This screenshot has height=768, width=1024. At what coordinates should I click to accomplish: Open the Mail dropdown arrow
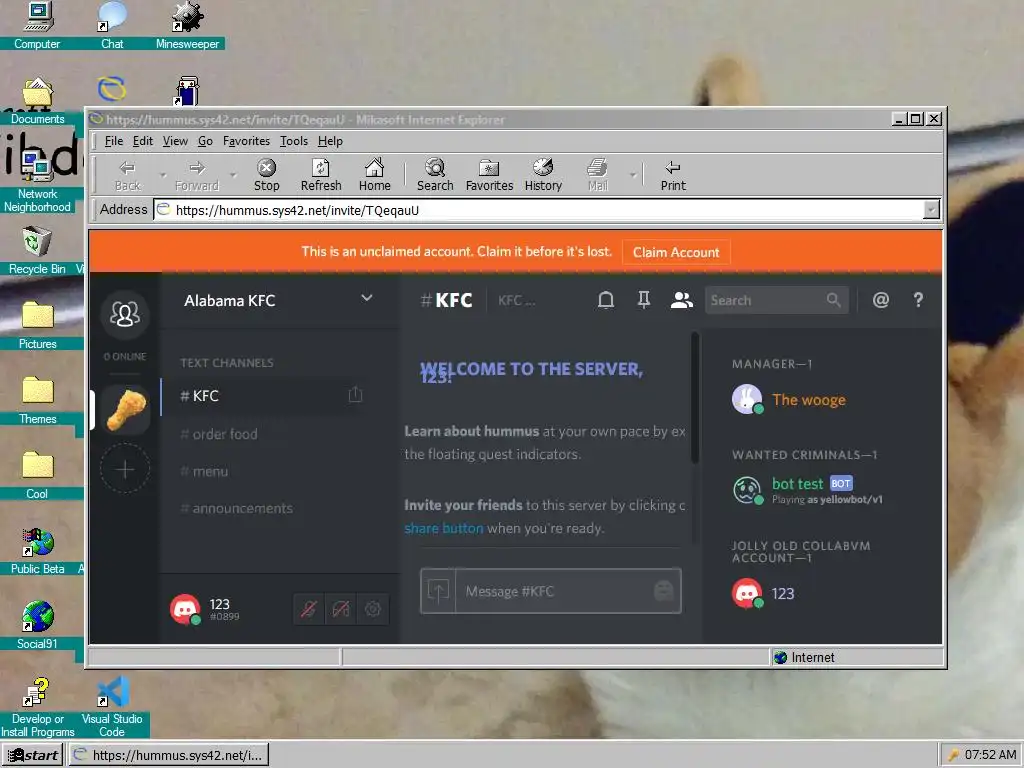click(632, 175)
